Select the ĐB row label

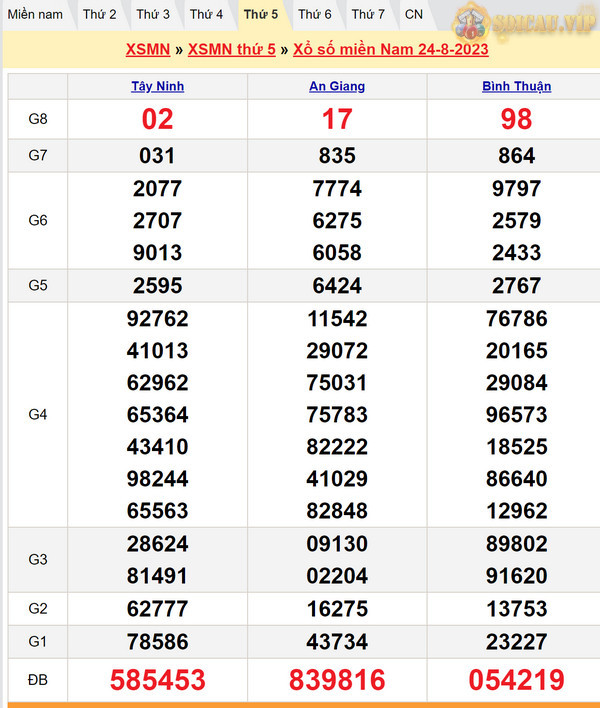coord(38,680)
